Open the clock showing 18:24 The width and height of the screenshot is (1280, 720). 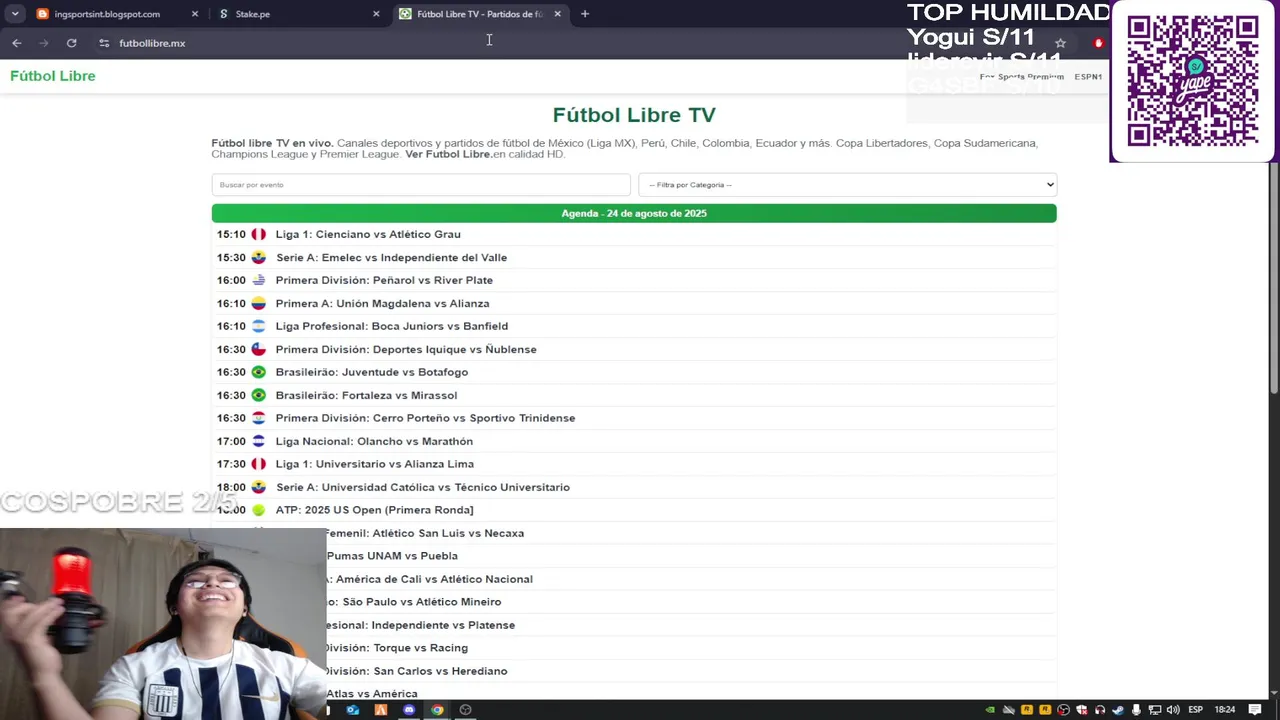click(1225, 710)
